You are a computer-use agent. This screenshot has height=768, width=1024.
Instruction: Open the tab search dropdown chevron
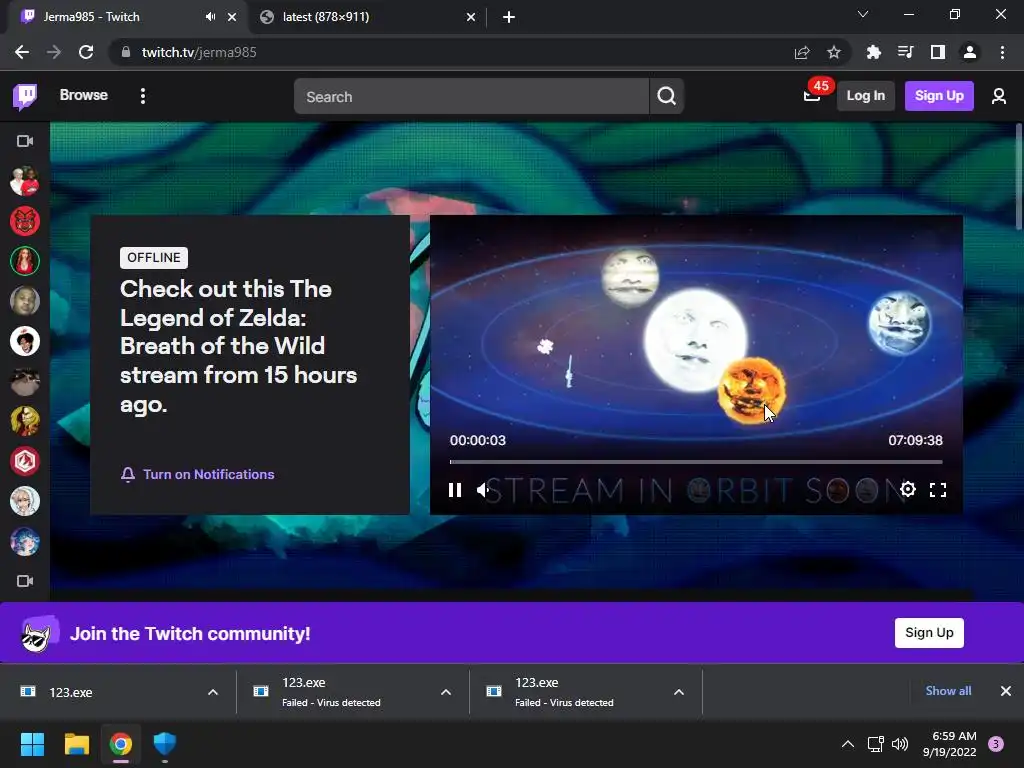coord(863,14)
